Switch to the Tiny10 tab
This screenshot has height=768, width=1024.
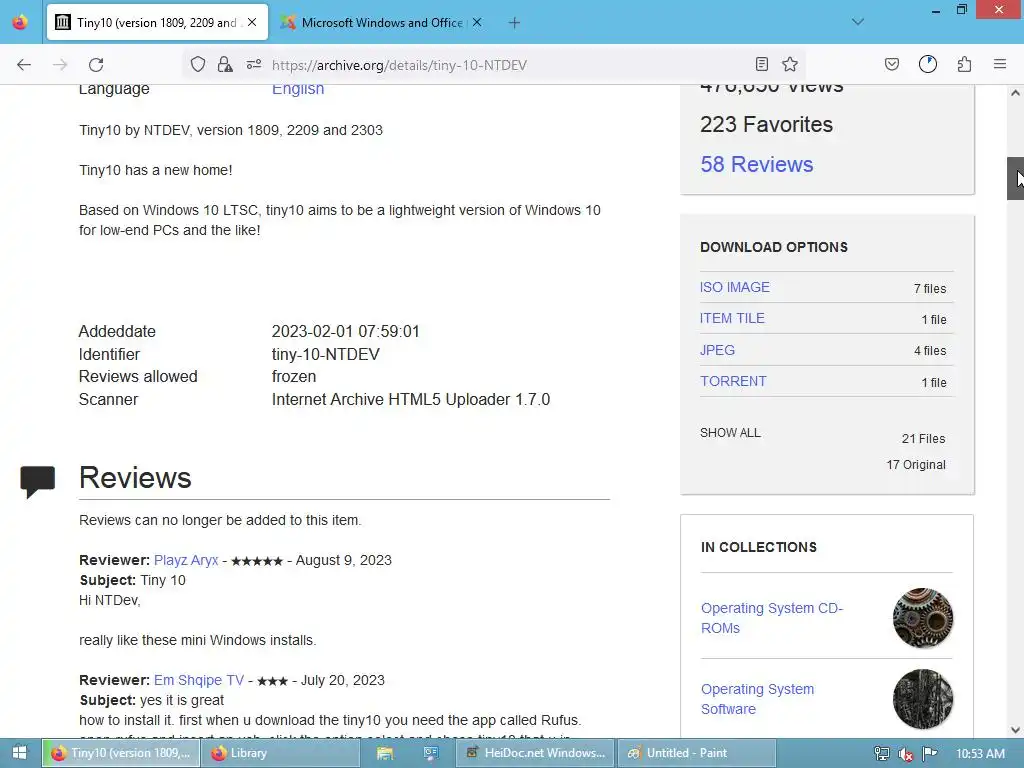pyautogui.click(x=157, y=22)
